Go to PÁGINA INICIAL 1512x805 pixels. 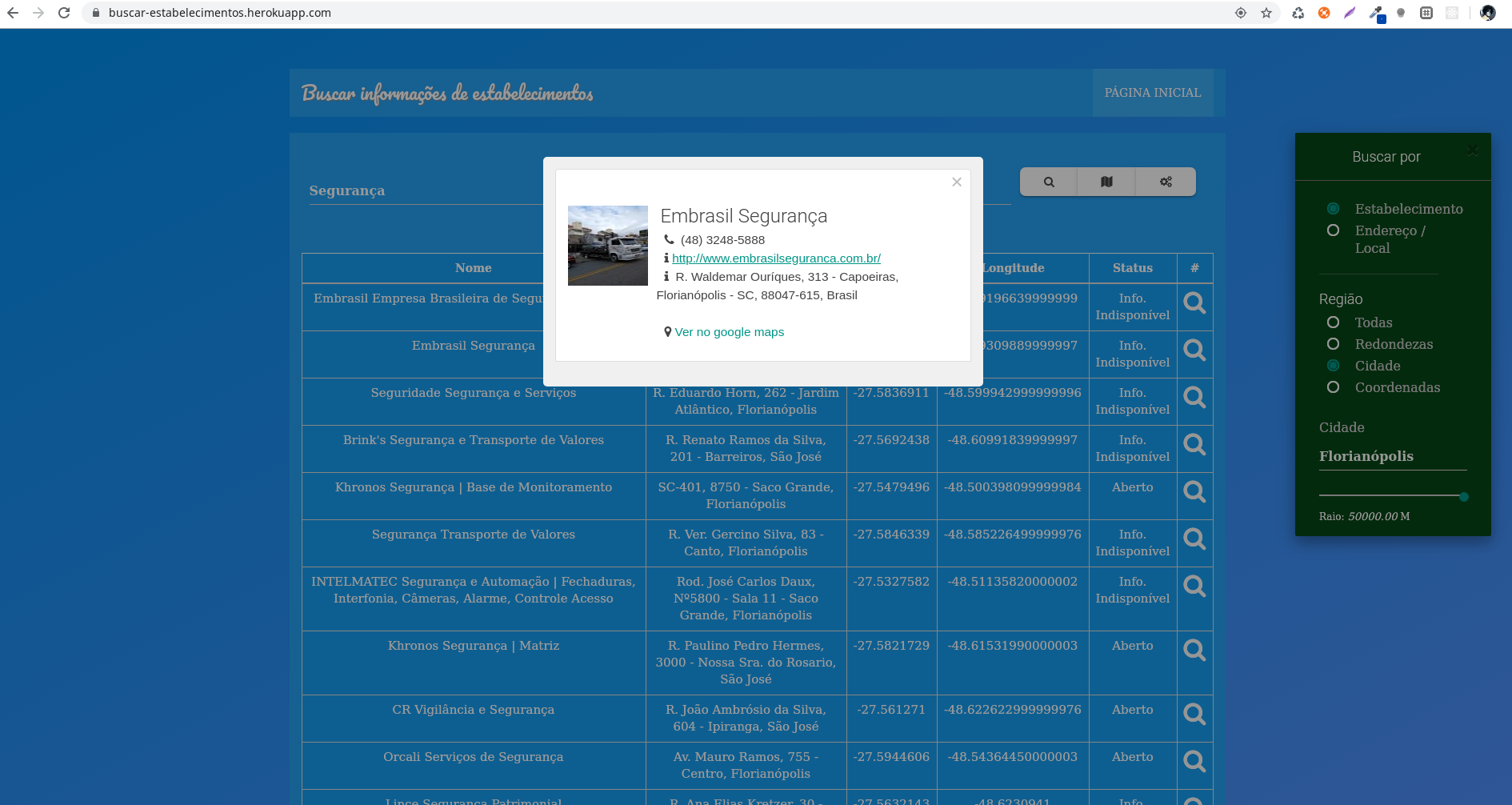click(1153, 93)
